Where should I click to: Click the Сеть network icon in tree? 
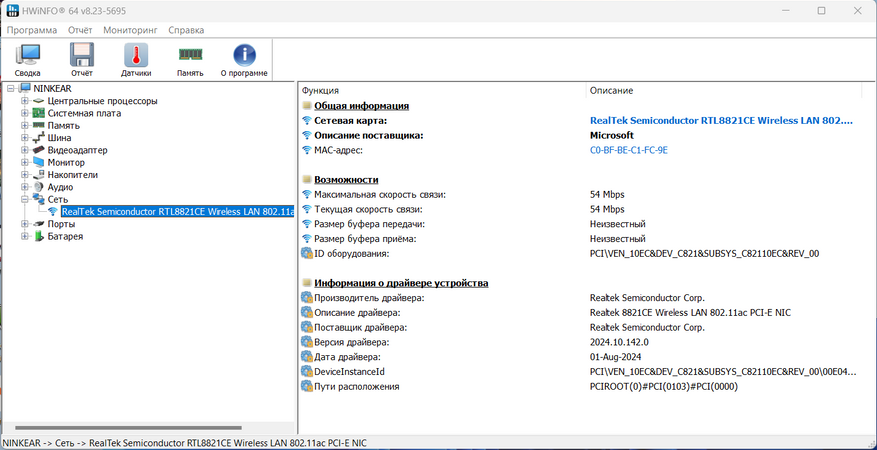tap(38, 200)
